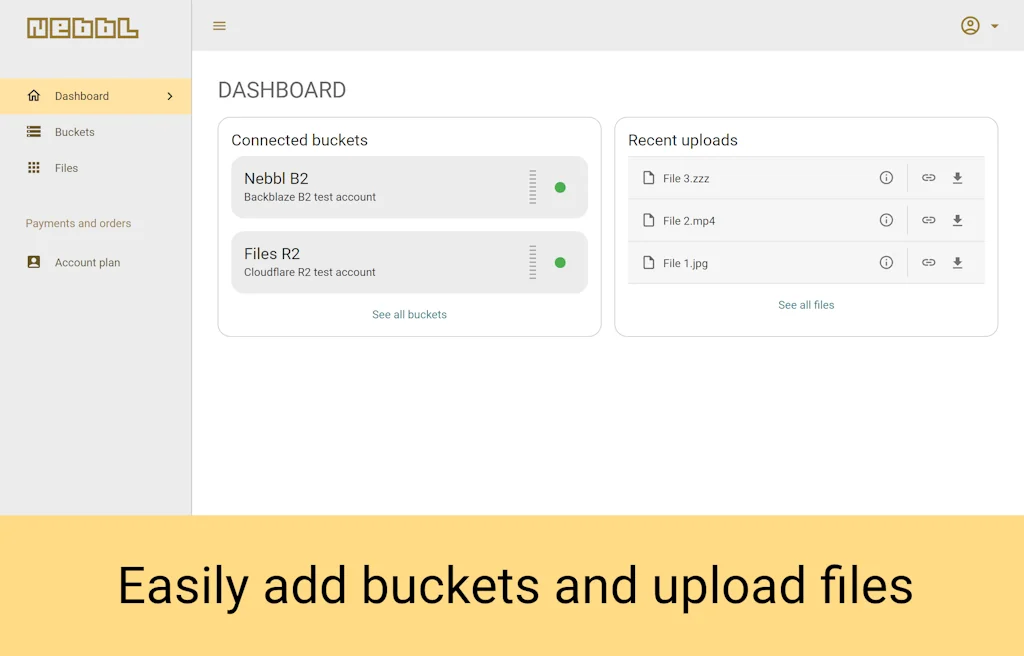
Task: Download File 1.jpg
Action: coord(957,263)
